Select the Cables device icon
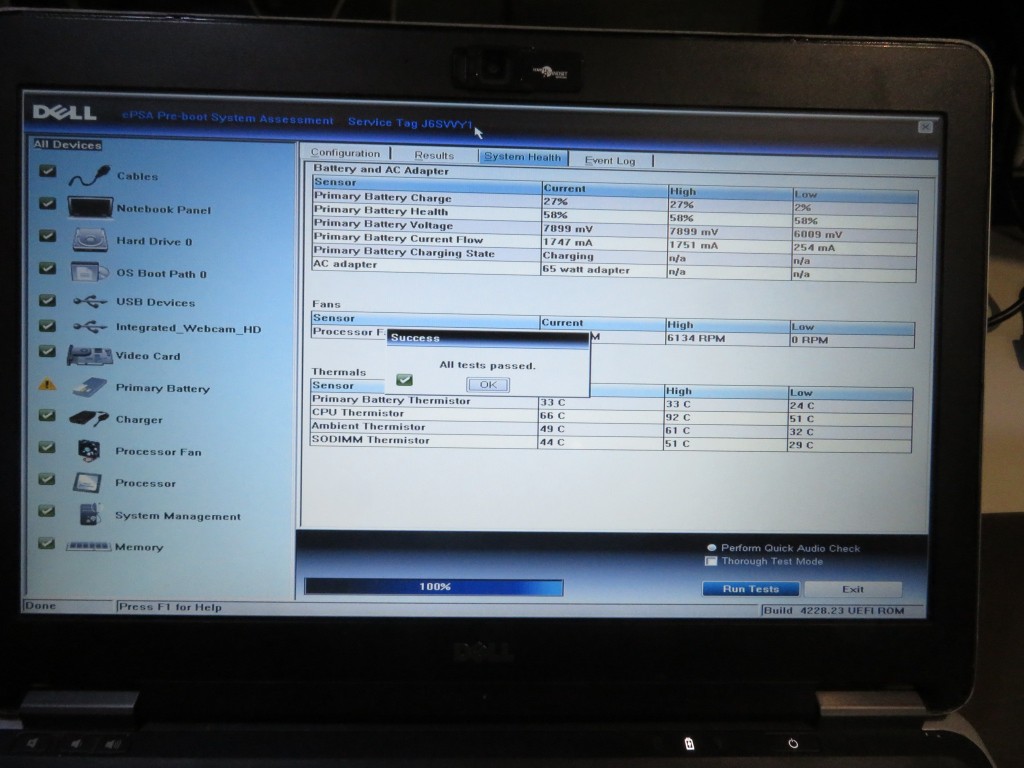The height and width of the screenshot is (768, 1024). [x=89, y=175]
